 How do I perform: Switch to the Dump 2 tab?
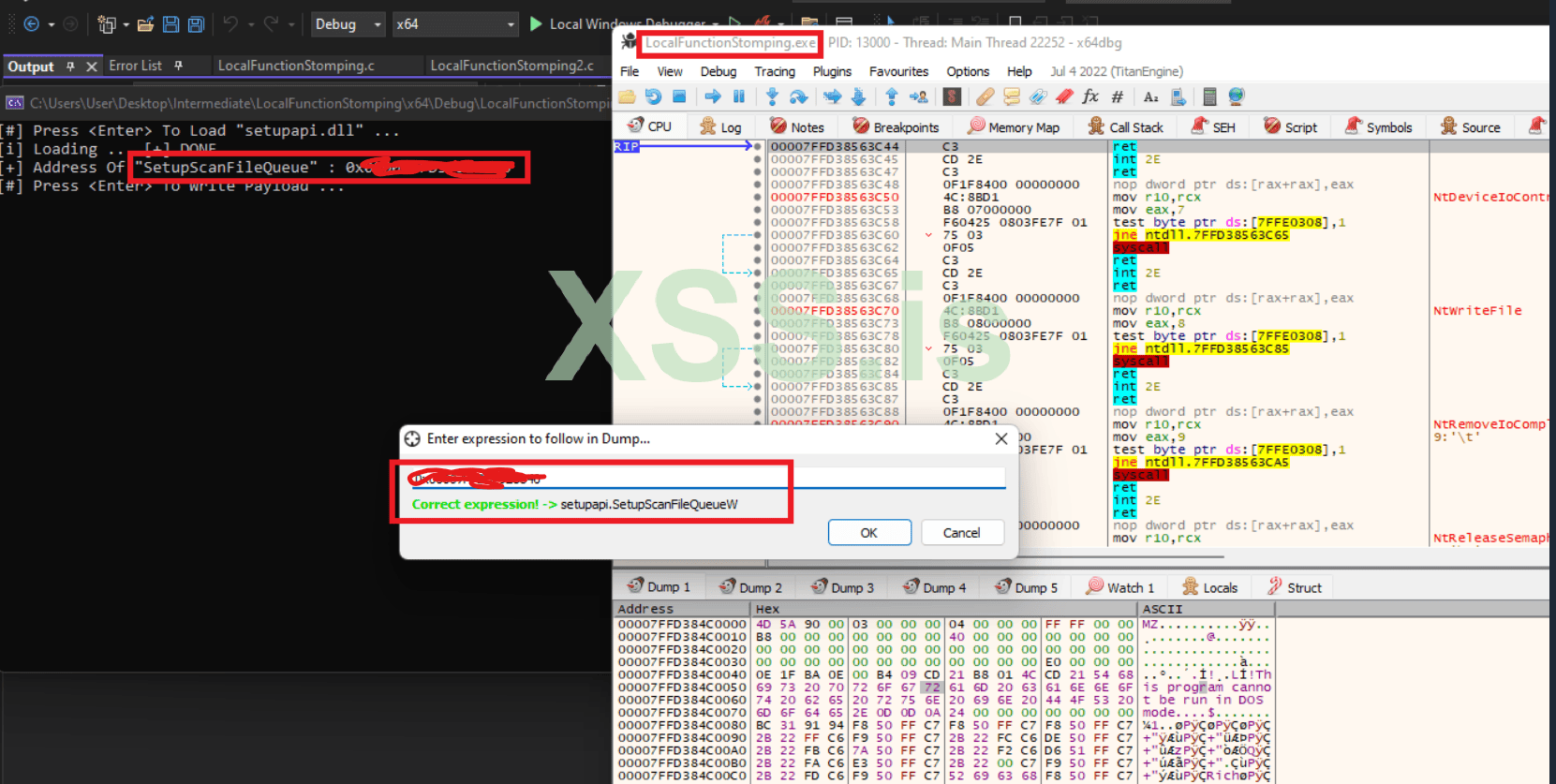750,587
